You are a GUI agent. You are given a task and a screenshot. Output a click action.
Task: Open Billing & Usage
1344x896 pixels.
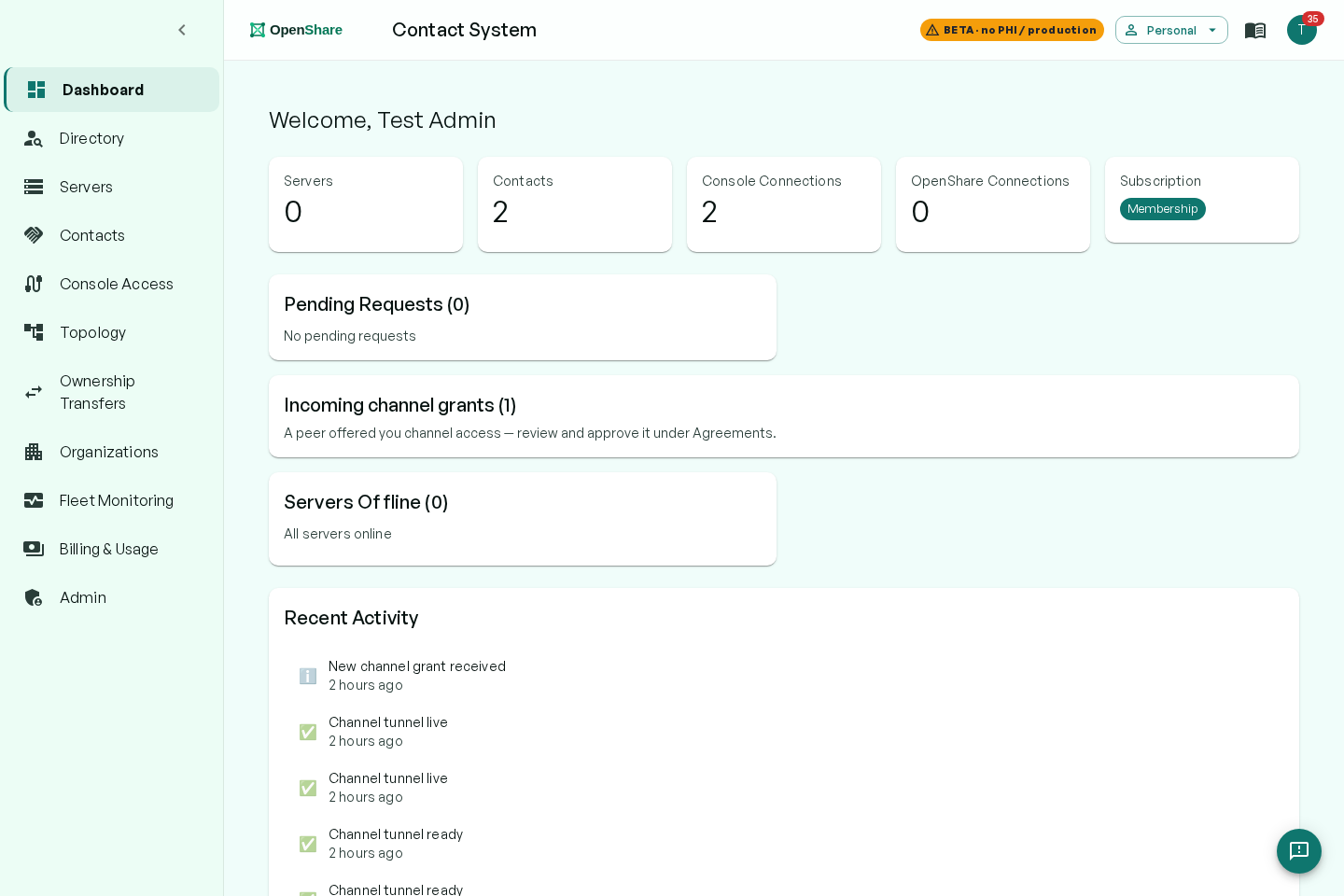[x=112, y=549]
